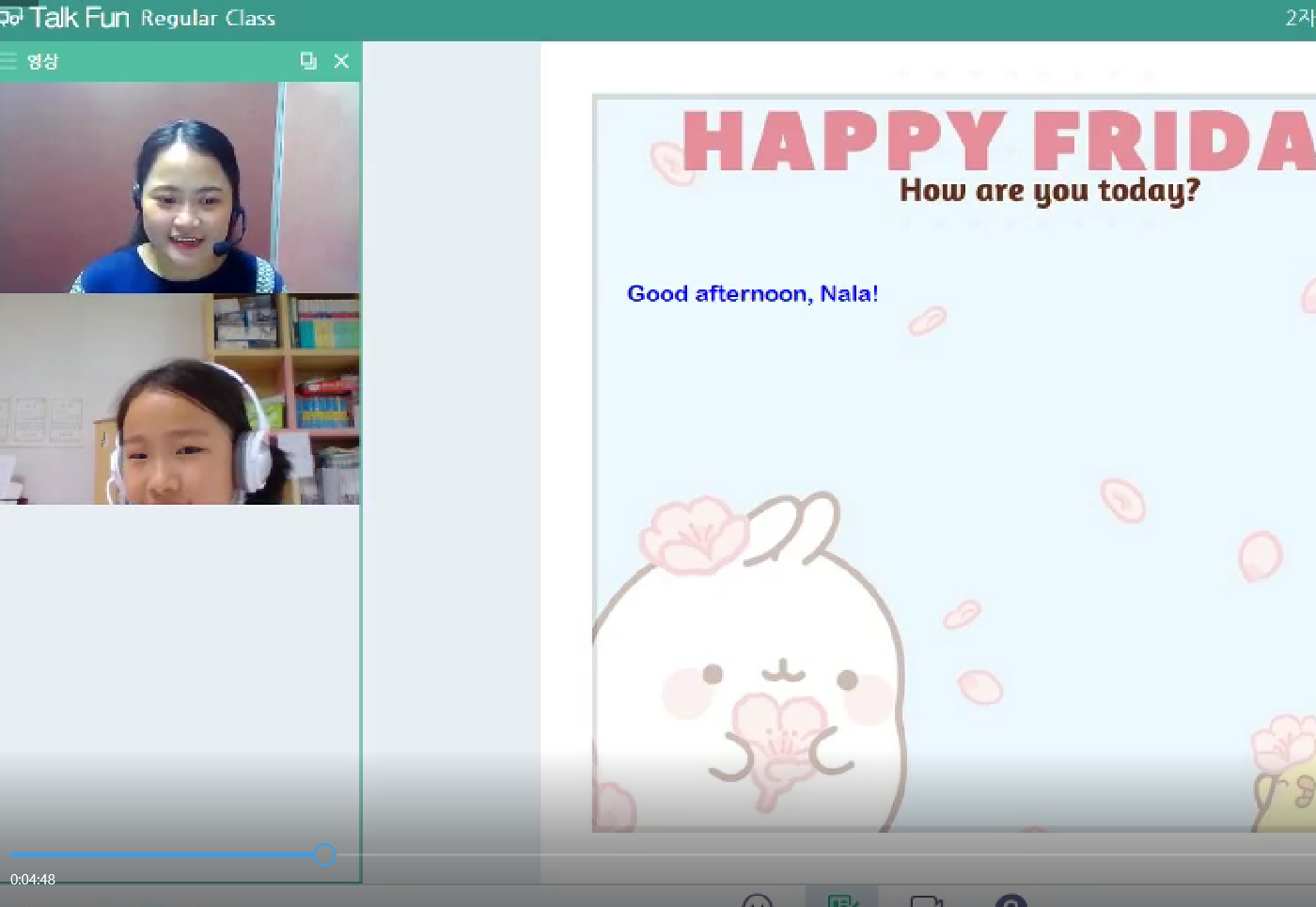The image size is (1316, 907).
Task: Click the 'How are you today?' subtitle
Action: pos(1049,191)
